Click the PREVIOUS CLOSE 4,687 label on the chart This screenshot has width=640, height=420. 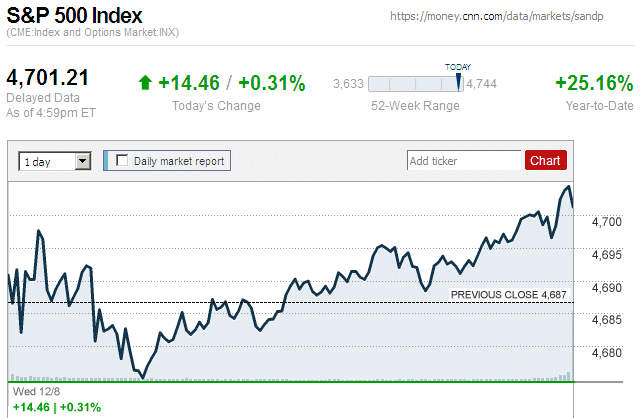[x=508, y=295]
